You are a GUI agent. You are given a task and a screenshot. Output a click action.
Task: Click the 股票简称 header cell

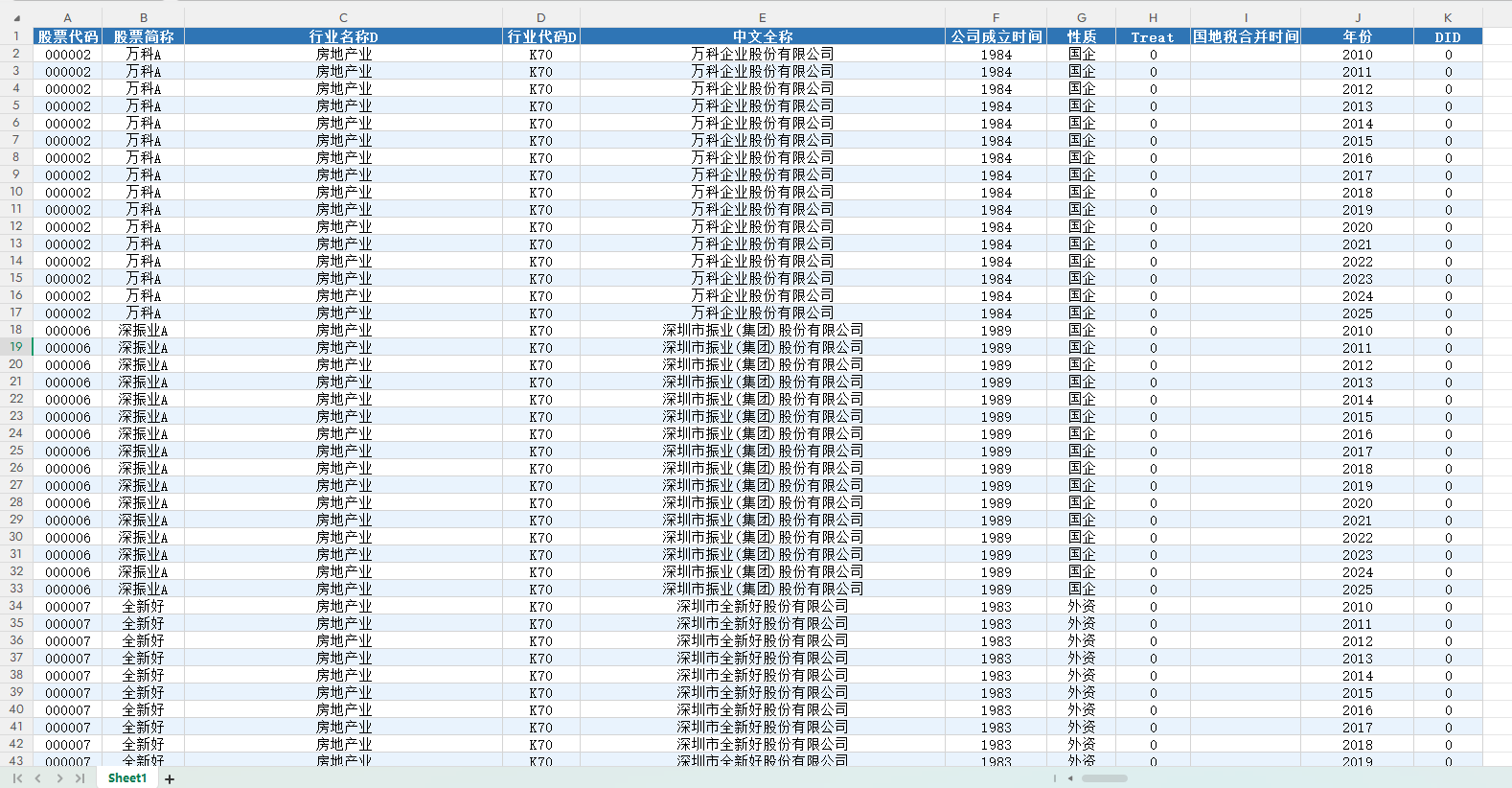point(144,36)
